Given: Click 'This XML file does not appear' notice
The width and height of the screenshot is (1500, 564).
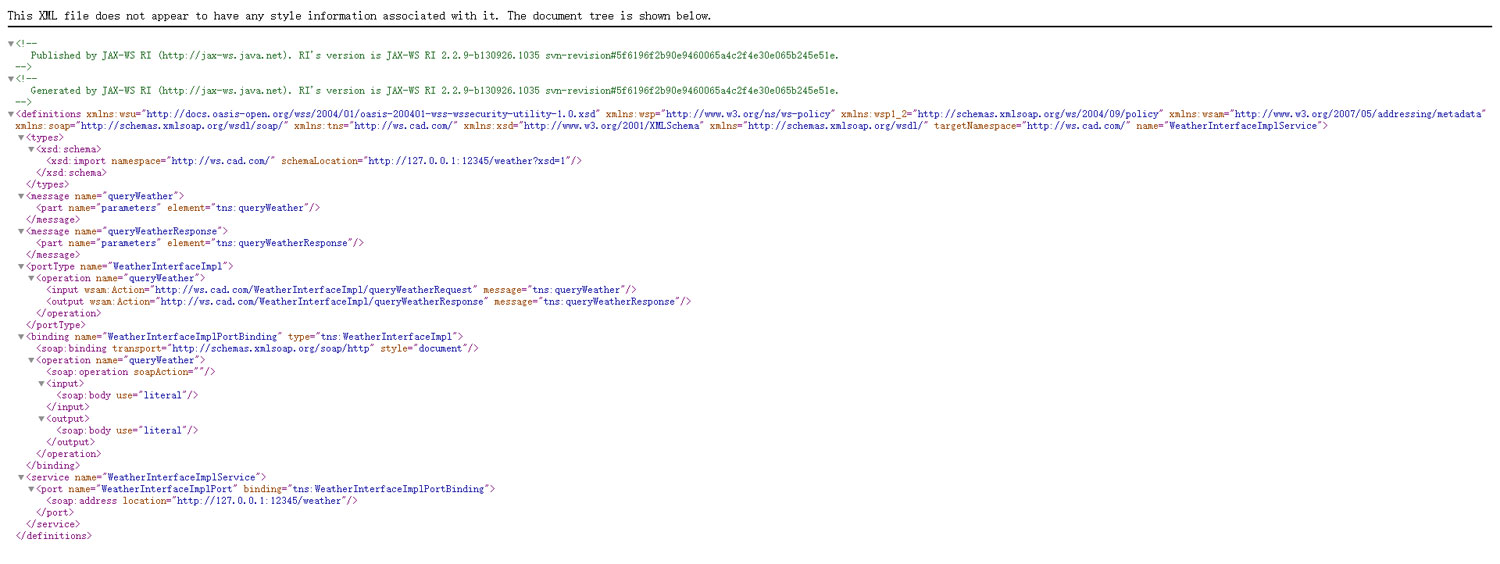Looking at the screenshot, I should (360, 16).
